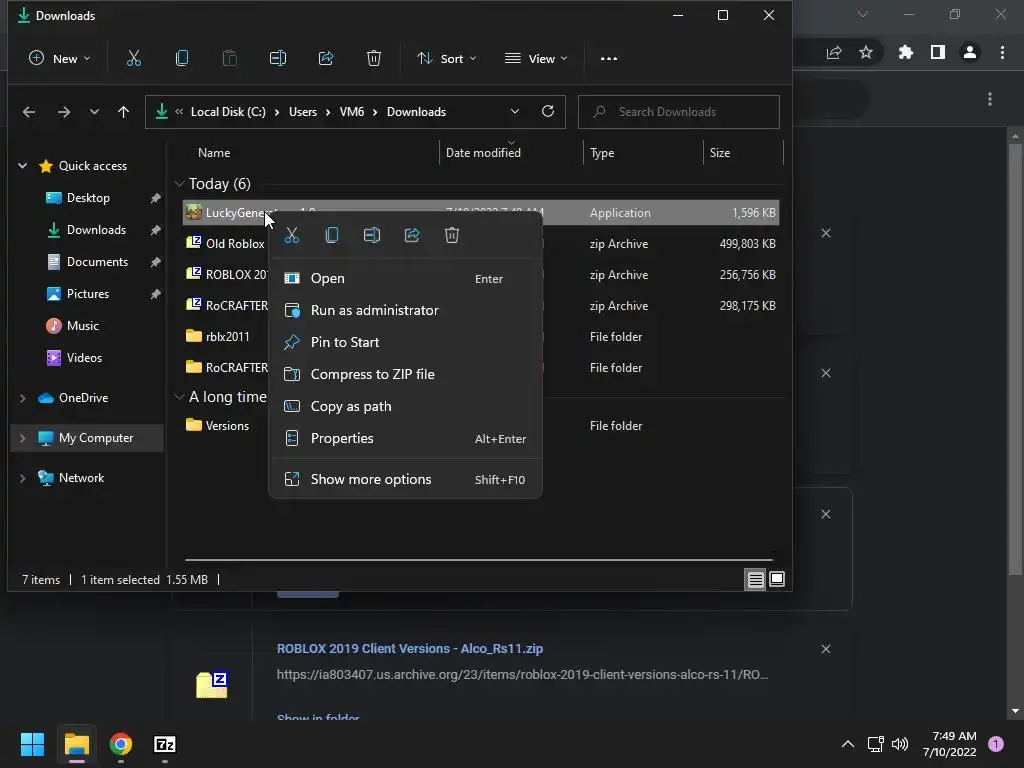Screen dimensions: 1024x768
Task: Open the Chrome three-dot menu
Action: point(1002,52)
